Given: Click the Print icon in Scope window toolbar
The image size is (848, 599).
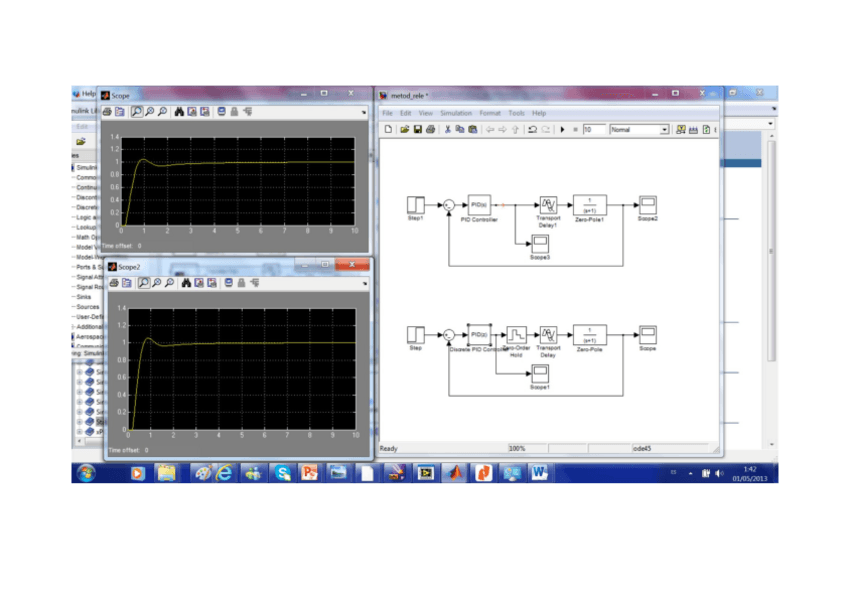Looking at the screenshot, I should (x=107, y=113).
